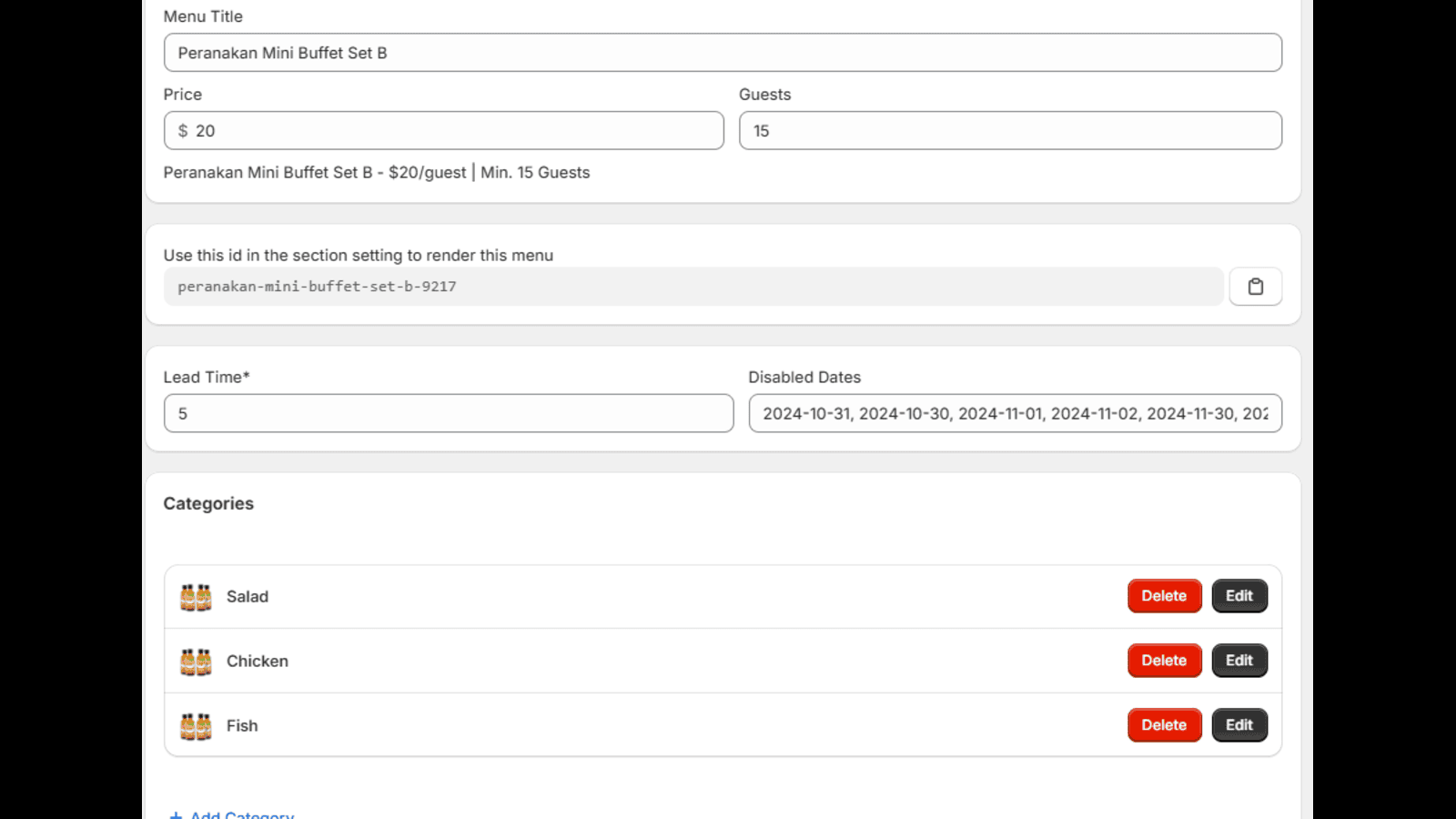Click the buffet summary text below Price

376,172
